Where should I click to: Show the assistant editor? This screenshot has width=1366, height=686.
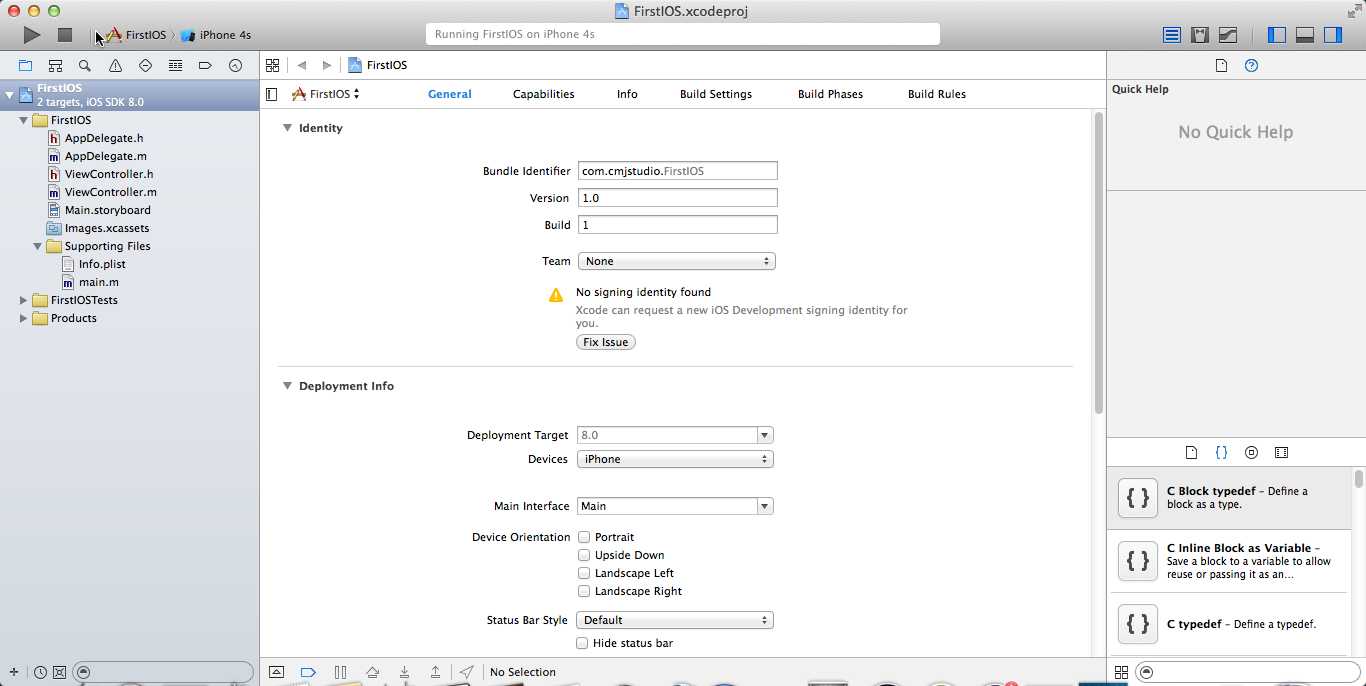pyautogui.click(x=1200, y=35)
